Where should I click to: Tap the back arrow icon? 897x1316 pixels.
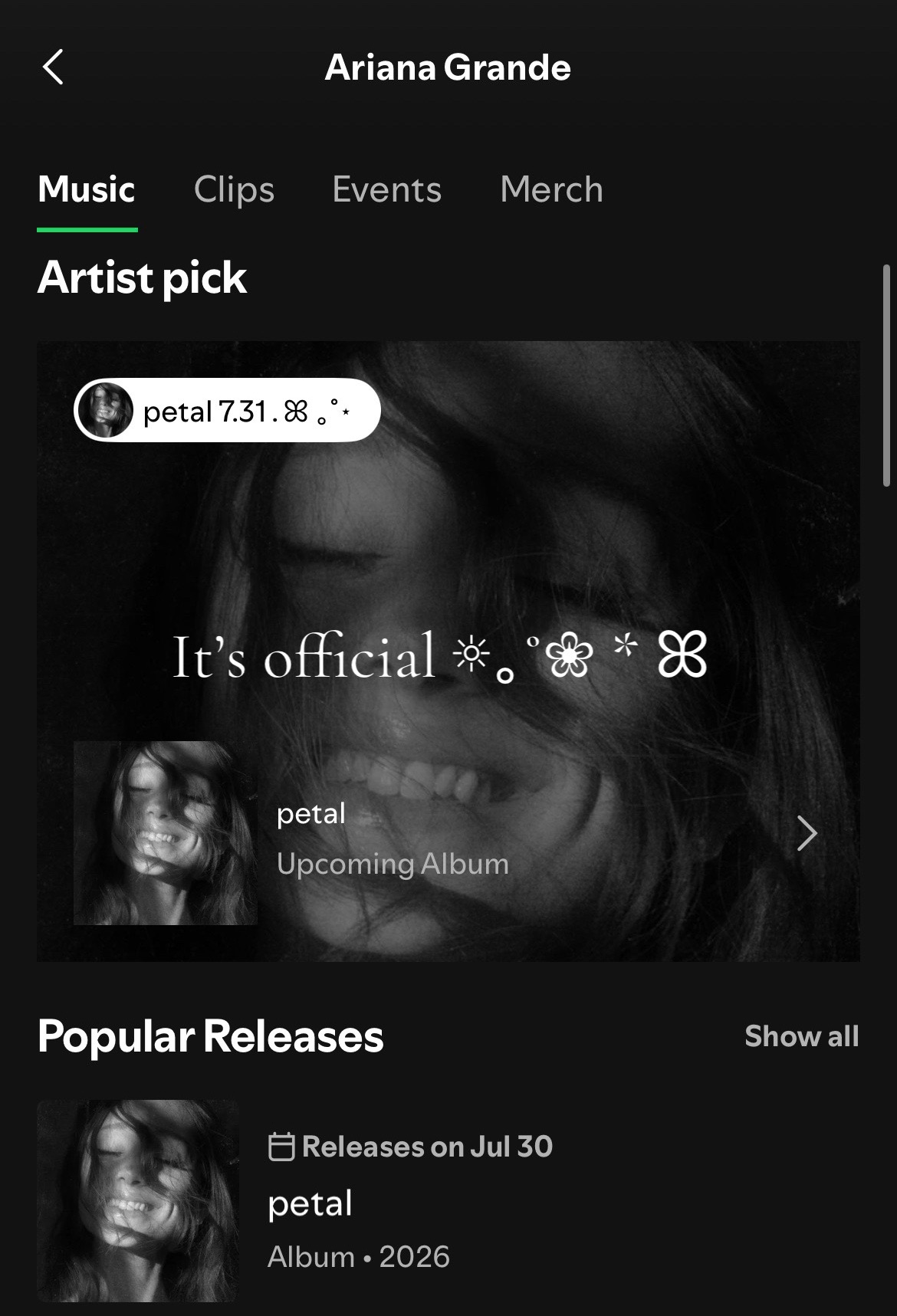click(x=52, y=67)
